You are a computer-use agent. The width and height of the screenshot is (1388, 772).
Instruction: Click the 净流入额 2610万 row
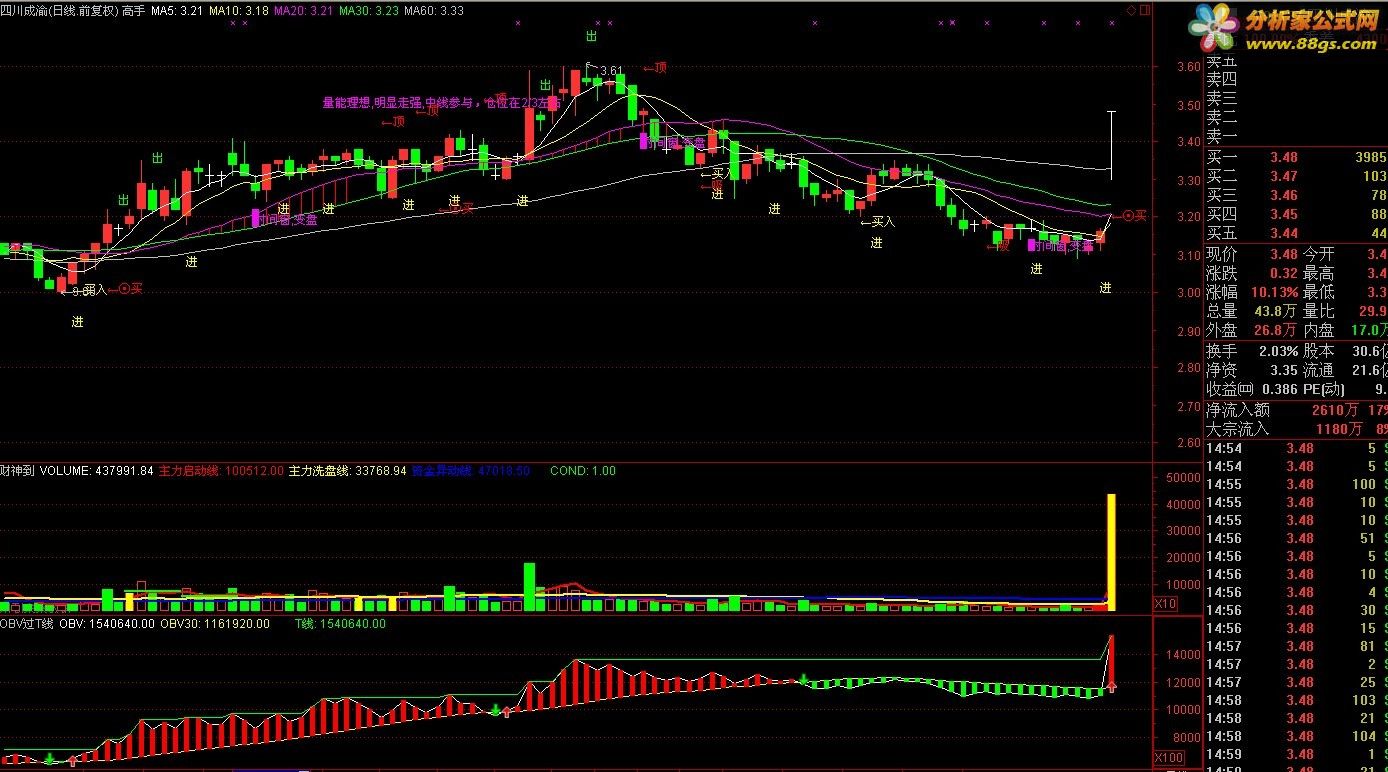click(1296, 410)
